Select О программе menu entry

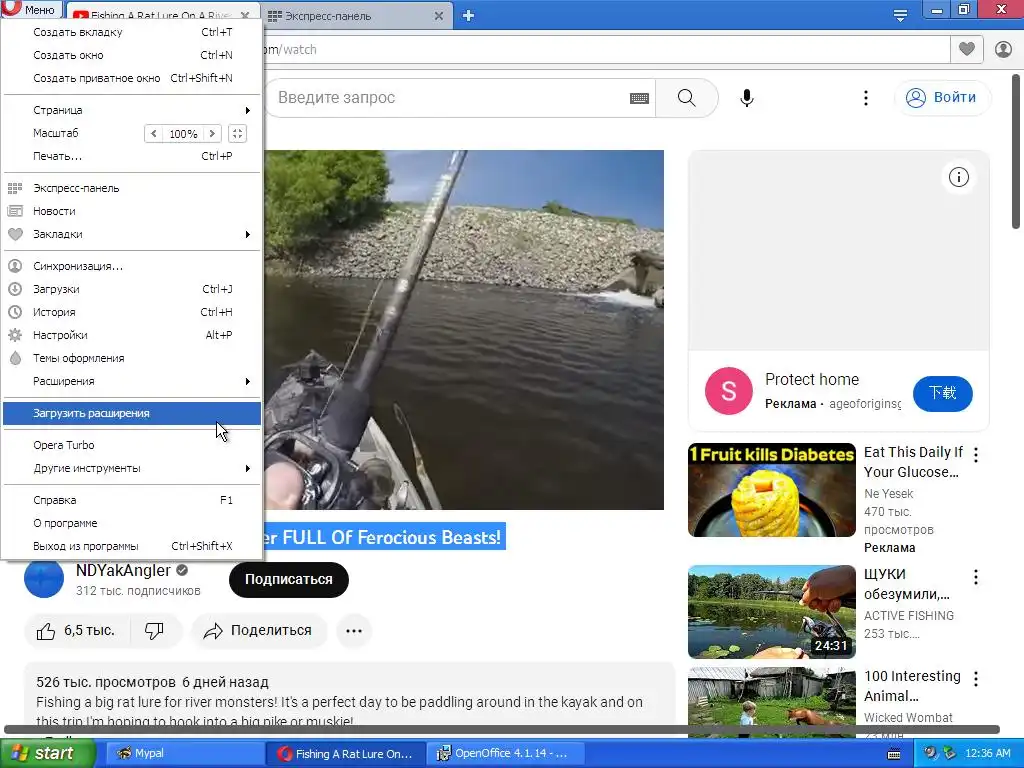coord(132,523)
